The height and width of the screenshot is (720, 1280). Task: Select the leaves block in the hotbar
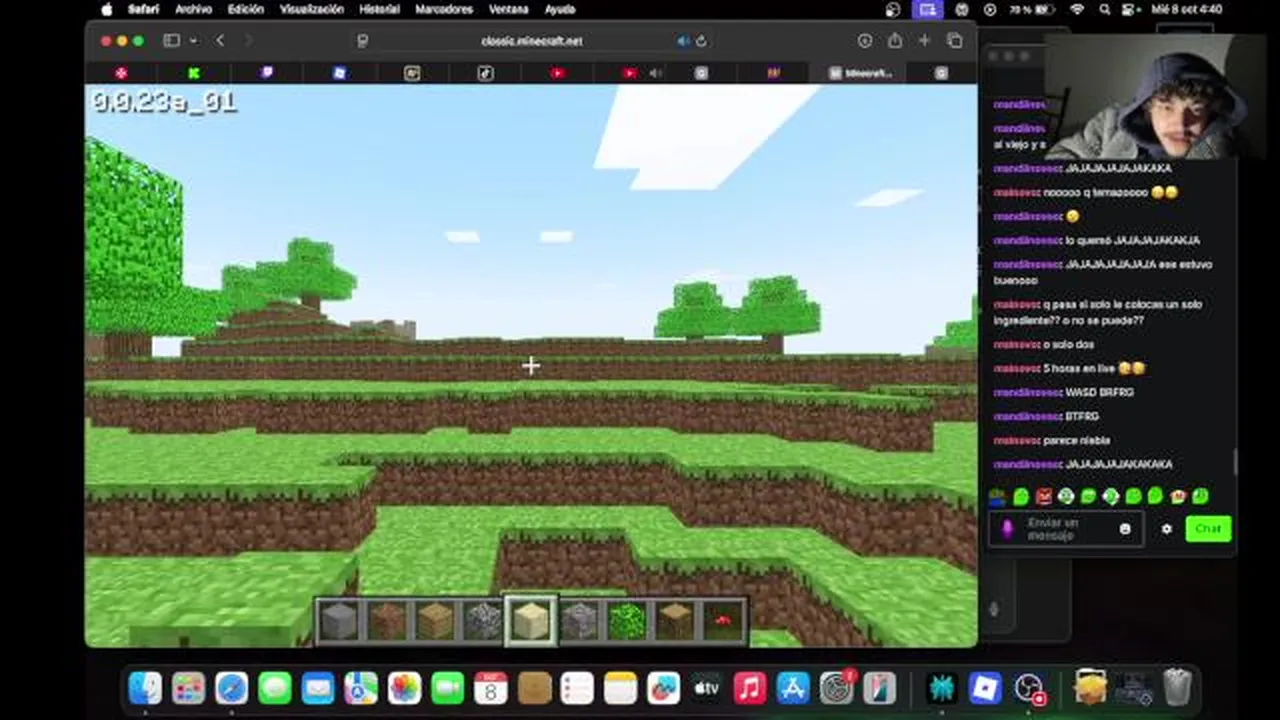pyautogui.click(x=626, y=621)
